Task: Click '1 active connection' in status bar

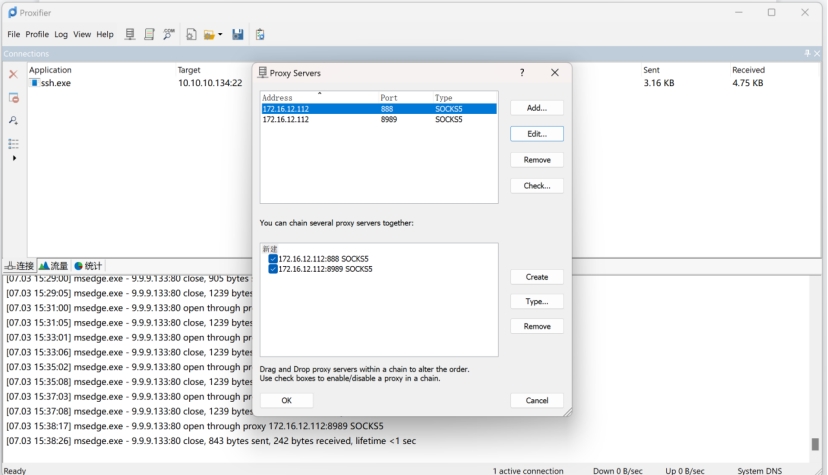Action: [528, 471]
